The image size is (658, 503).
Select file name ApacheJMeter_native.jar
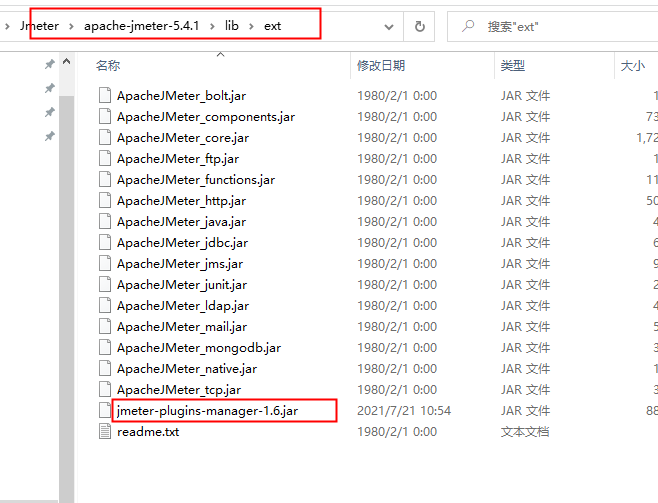(187, 369)
